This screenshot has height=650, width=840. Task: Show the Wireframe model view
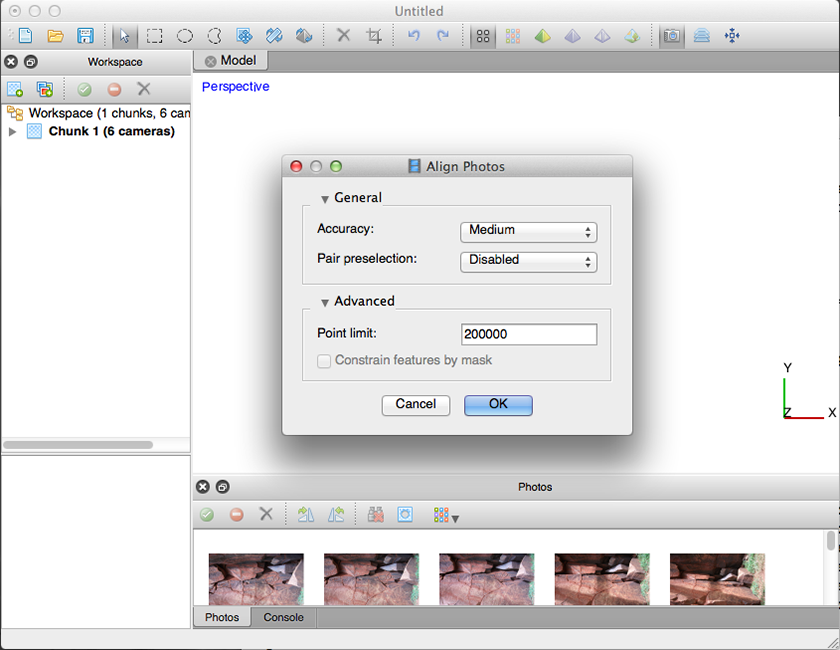(x=602, y=36)
